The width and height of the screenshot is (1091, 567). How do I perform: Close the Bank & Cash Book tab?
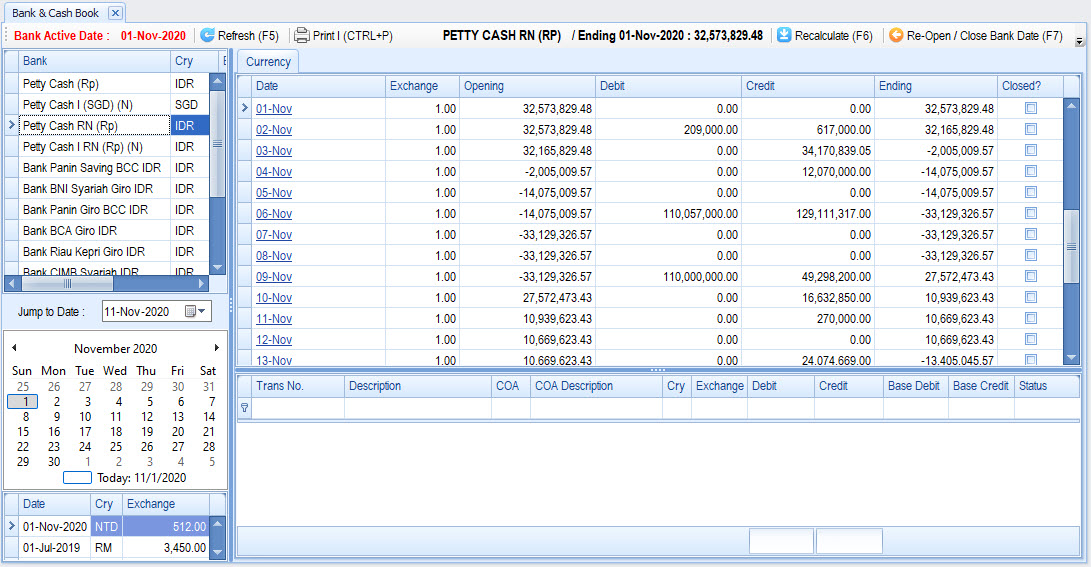[115, 13]
